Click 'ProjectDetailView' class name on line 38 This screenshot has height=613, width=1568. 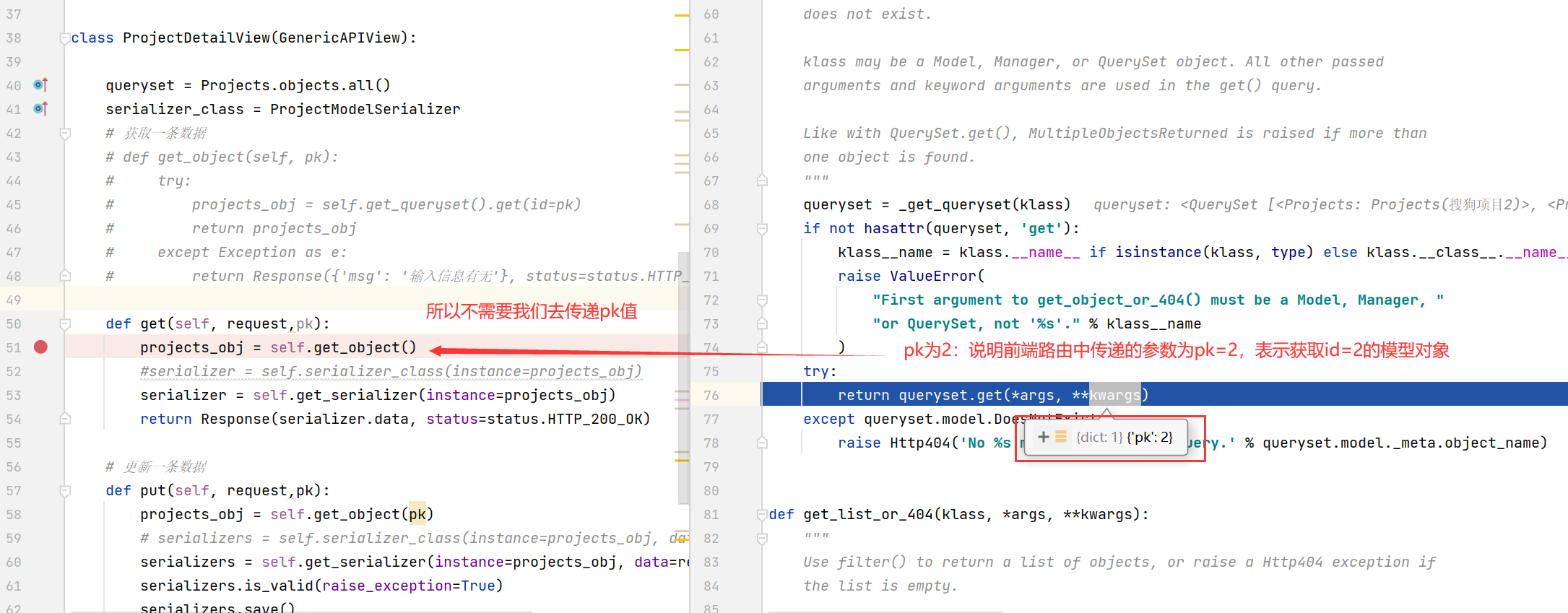coord(196,38)
